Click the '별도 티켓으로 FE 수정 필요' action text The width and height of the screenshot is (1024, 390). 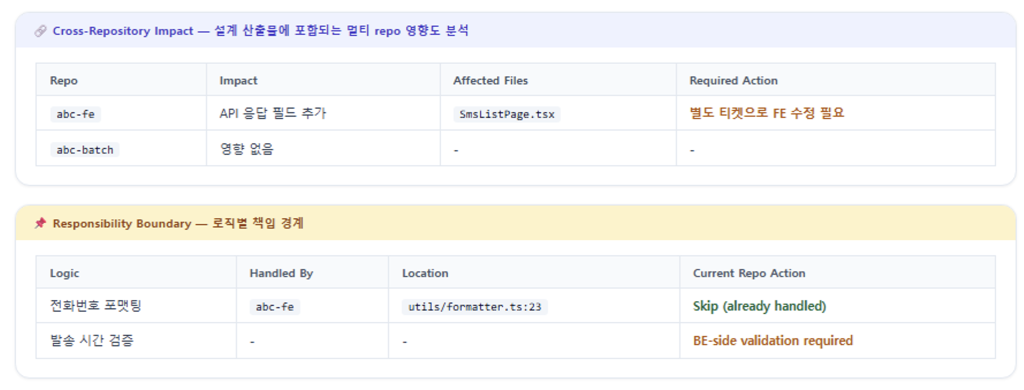click(x=767, y=113)
